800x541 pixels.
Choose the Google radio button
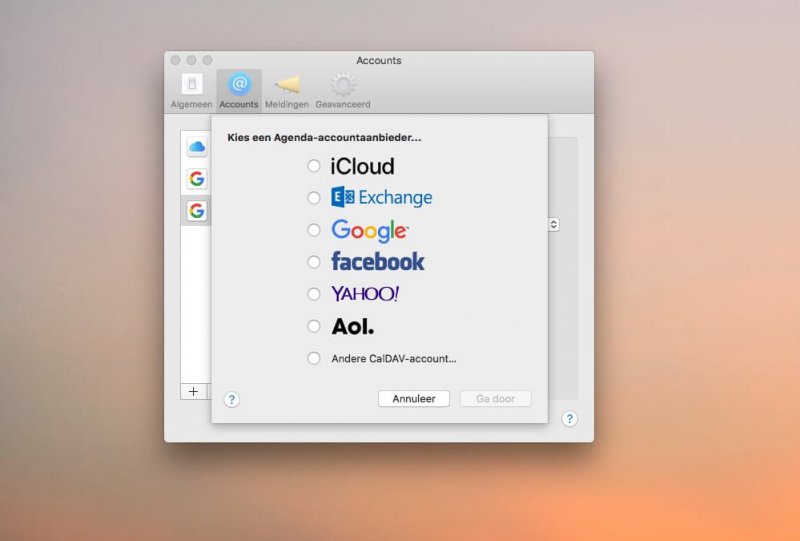[314, 230]
